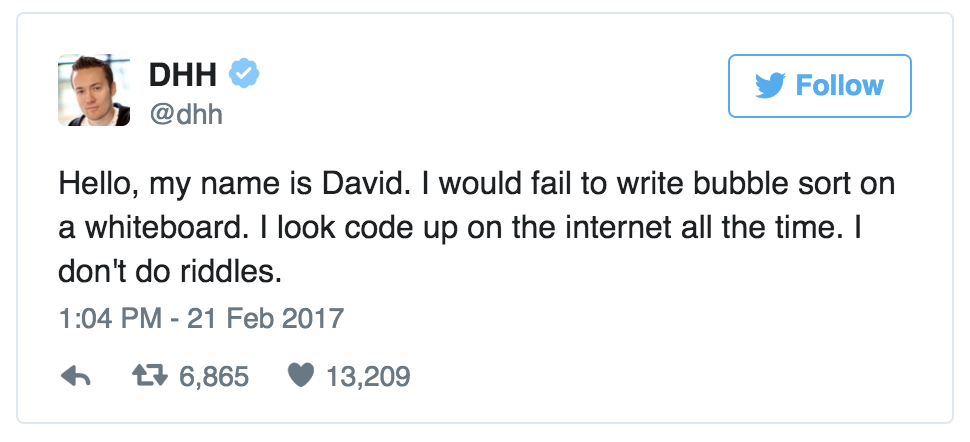The image size is (970, 442).
Task: Click the blue verified badge next to DHH
Action: point(244,73)
